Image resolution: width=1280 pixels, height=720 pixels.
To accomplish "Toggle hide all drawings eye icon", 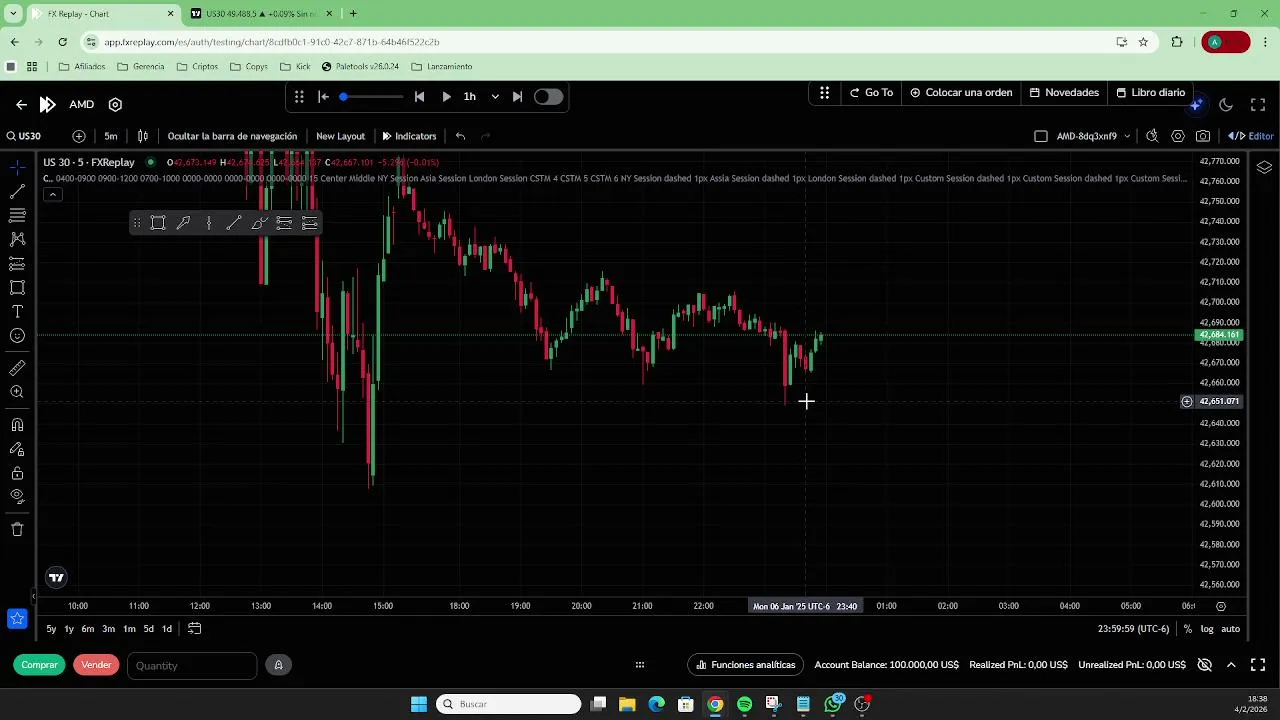I will 17,497.
